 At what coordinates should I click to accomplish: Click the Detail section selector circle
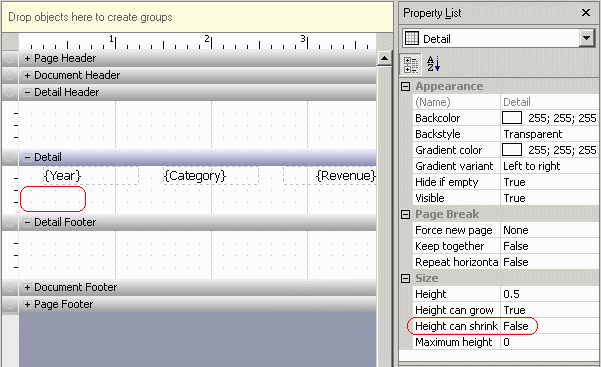10,157
